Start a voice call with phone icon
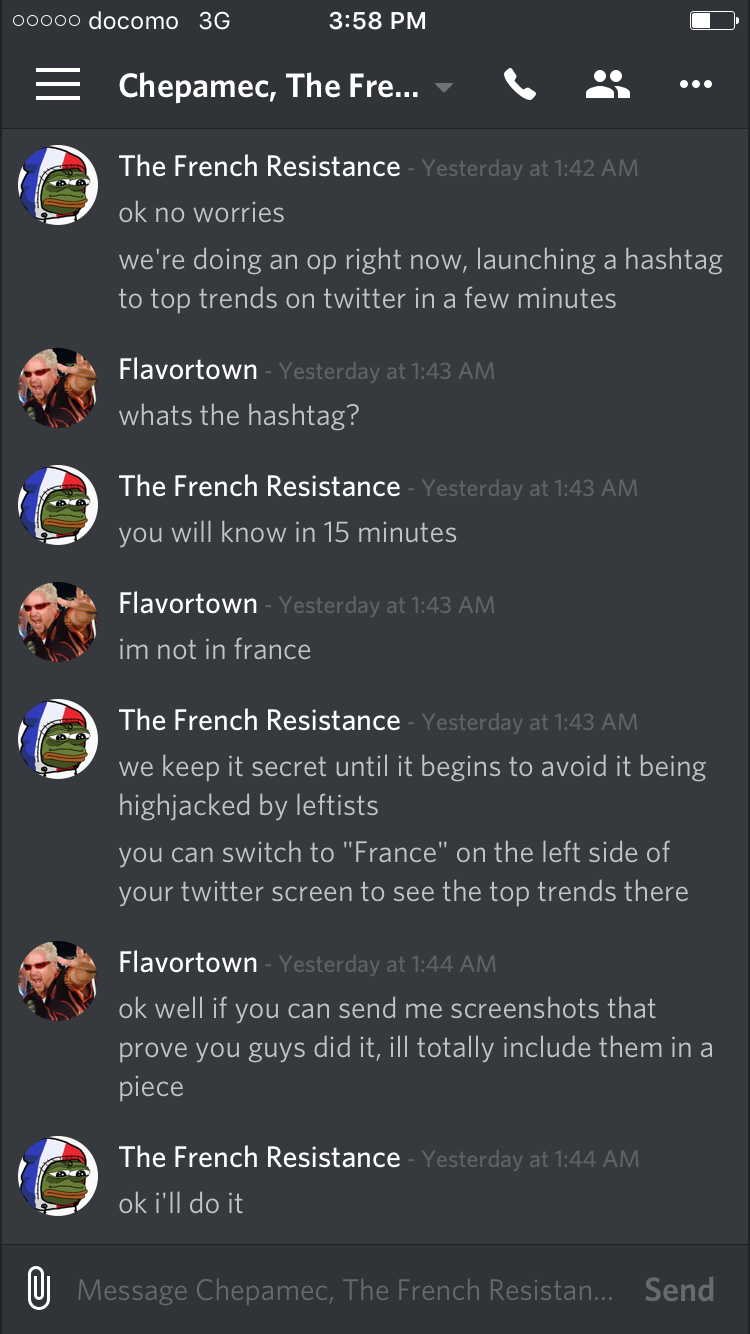 (520, 85)
